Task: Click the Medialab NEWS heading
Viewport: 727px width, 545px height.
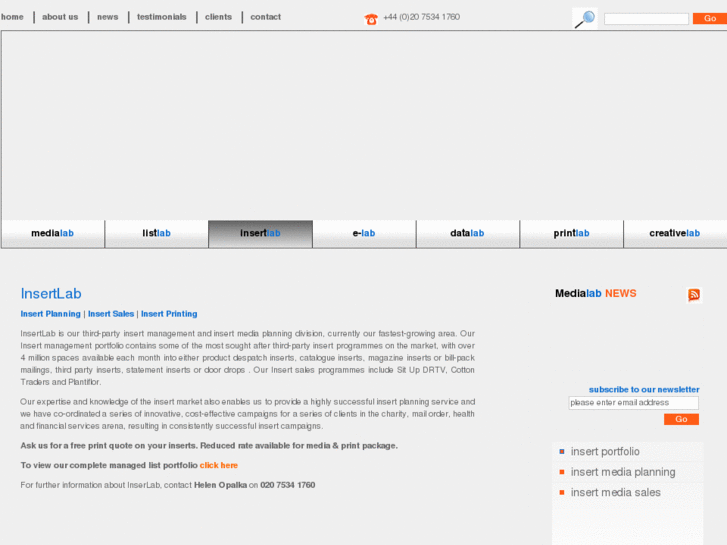Action: pos(596,293)
